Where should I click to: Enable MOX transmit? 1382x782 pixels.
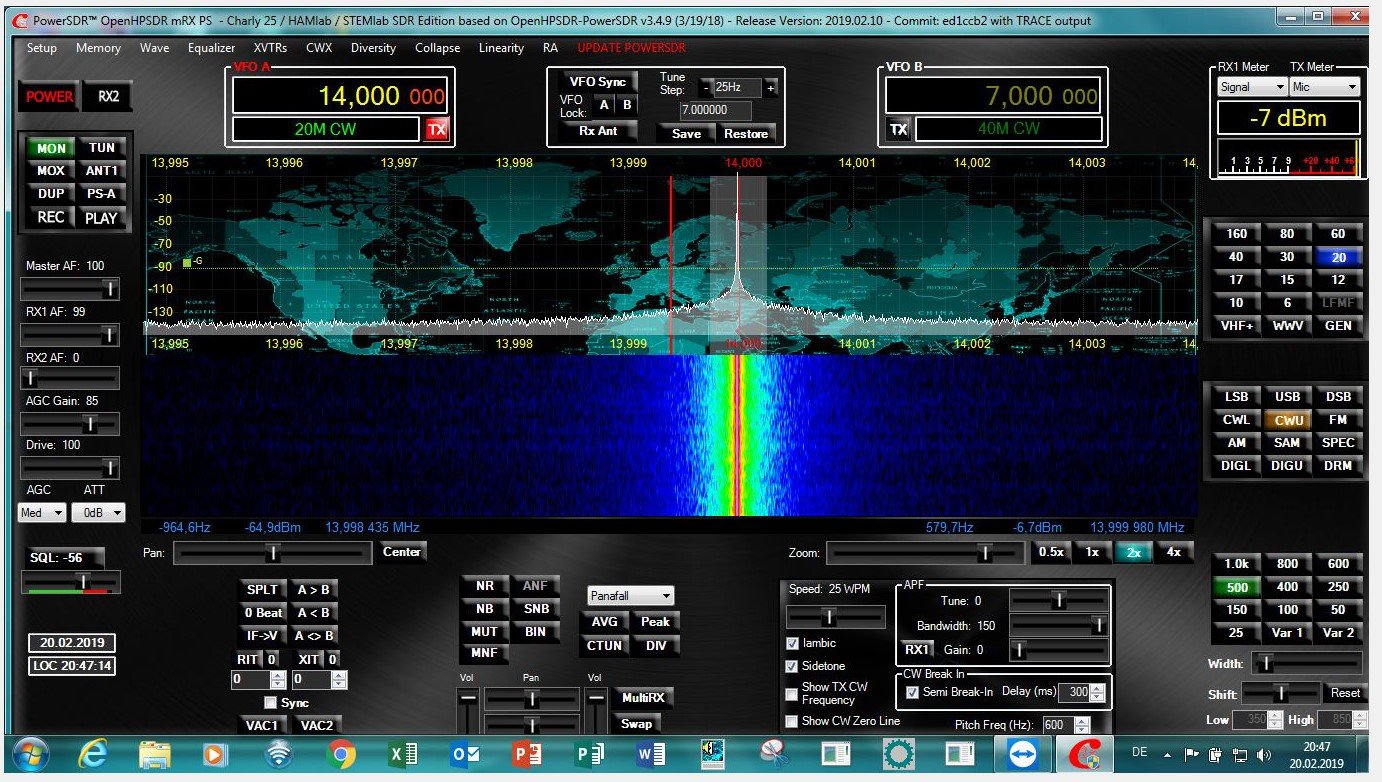pos(51,171)
